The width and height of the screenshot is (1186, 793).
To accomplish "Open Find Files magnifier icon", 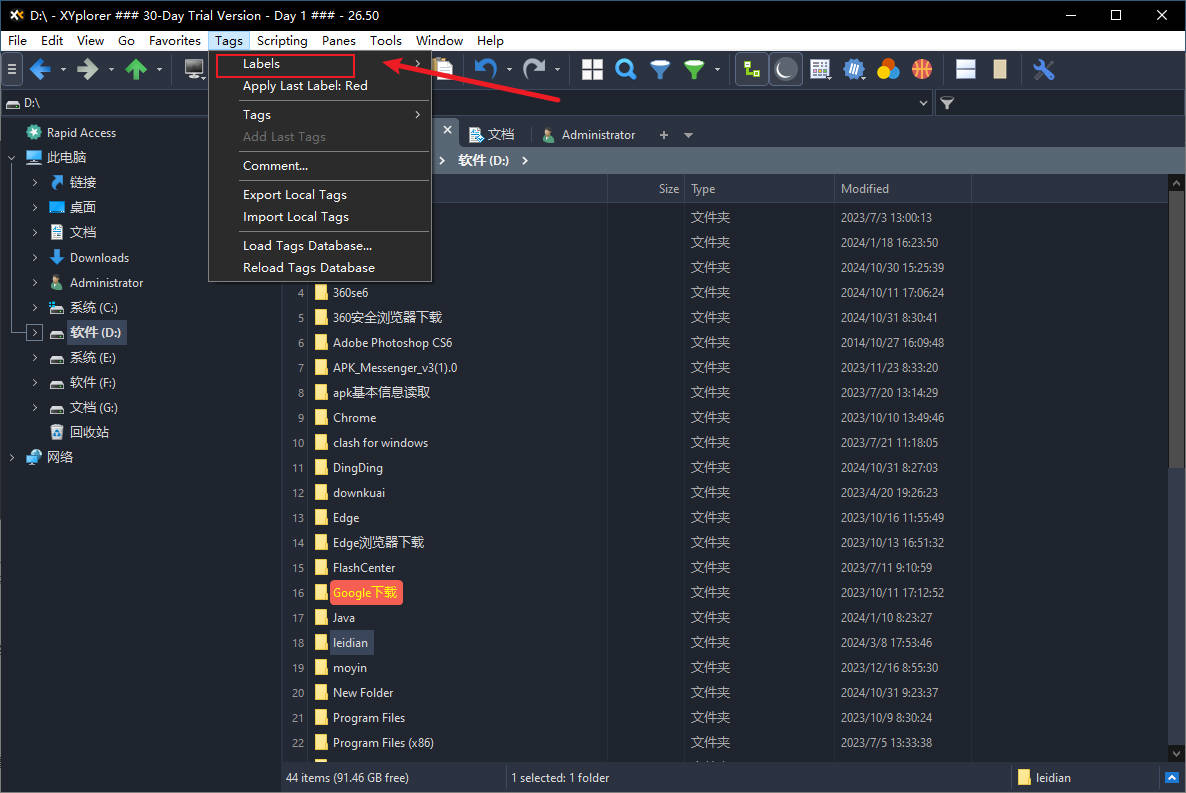I will point(626,69).
